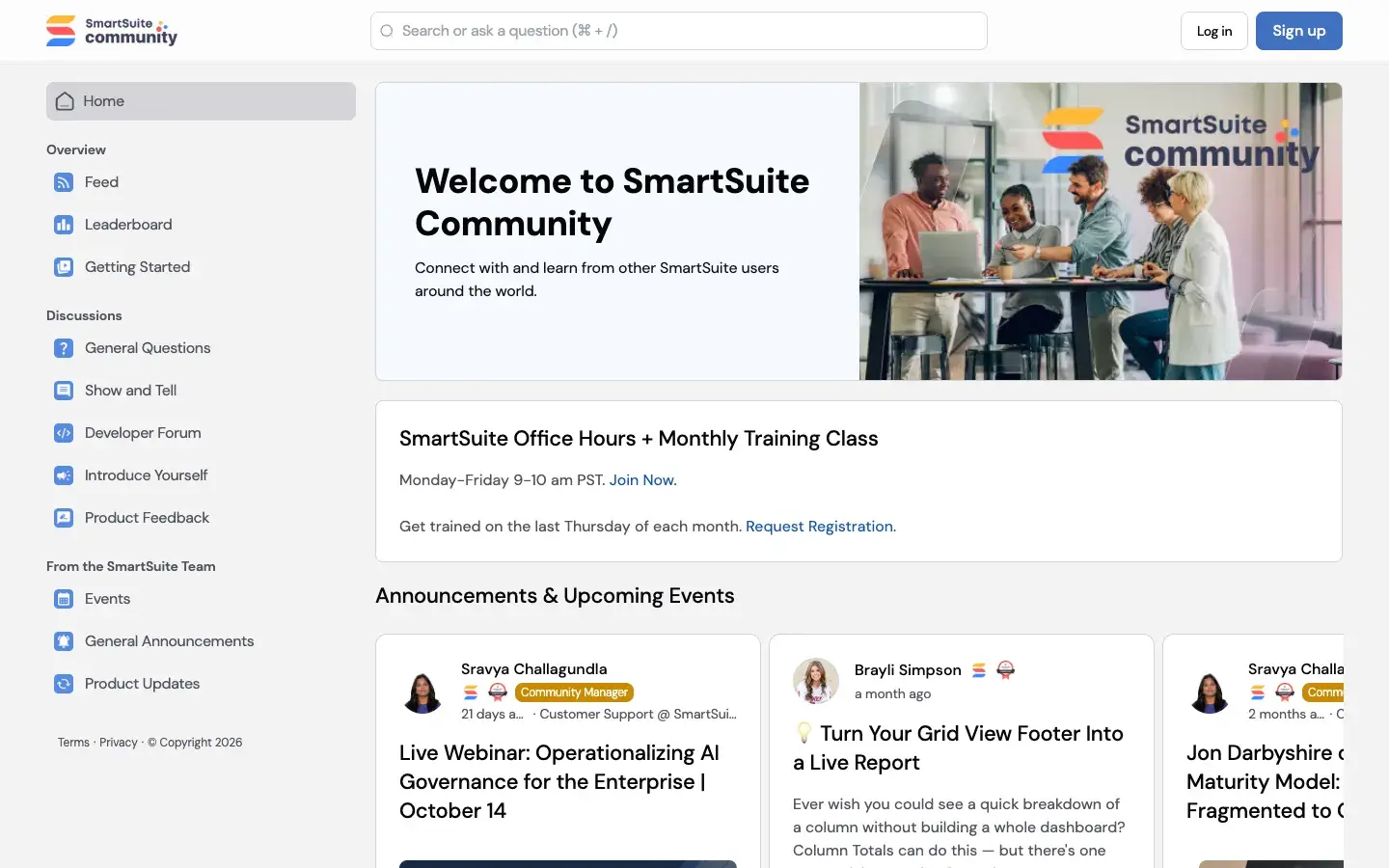Open Product Feedback discussions
1389x868 pixels.
(201, 518)
